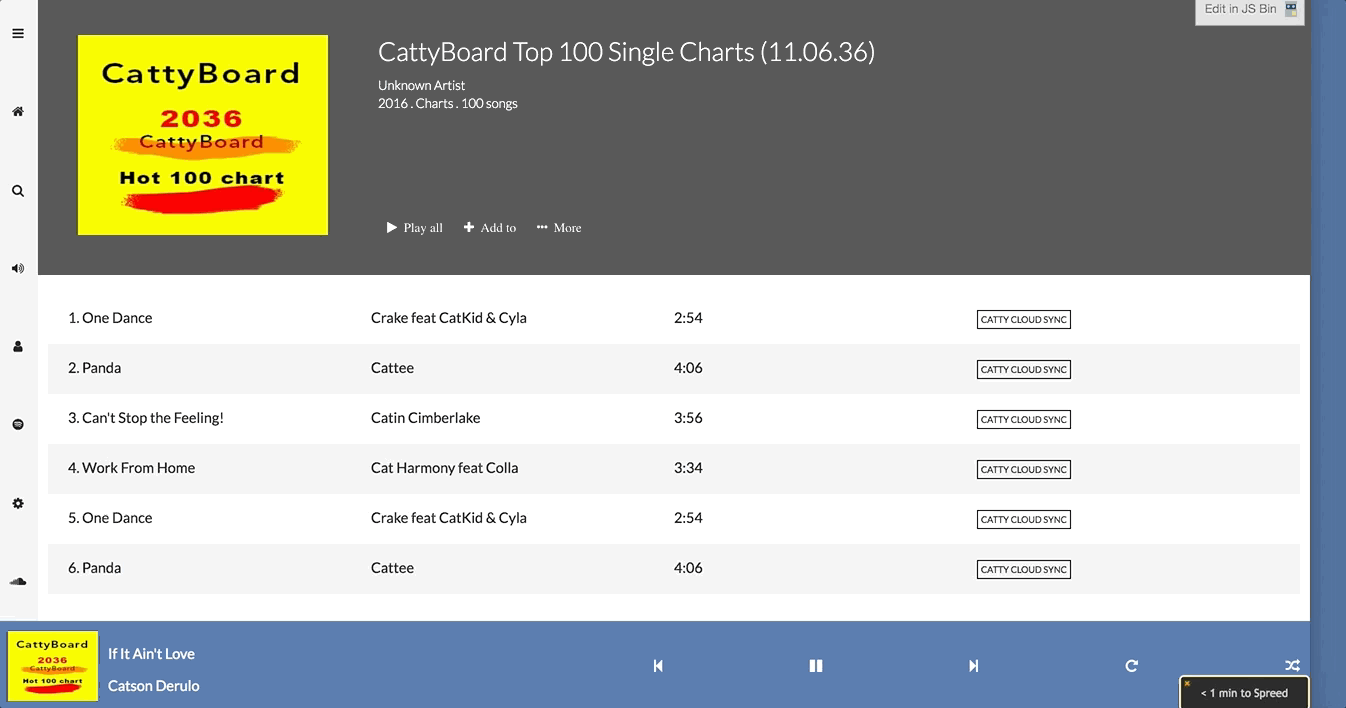
Task: Pause the currently playing track
Action: [815, 666]
